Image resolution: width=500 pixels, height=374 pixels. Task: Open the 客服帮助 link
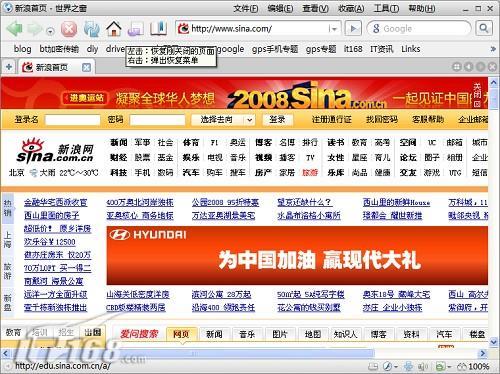click(428, 119)
